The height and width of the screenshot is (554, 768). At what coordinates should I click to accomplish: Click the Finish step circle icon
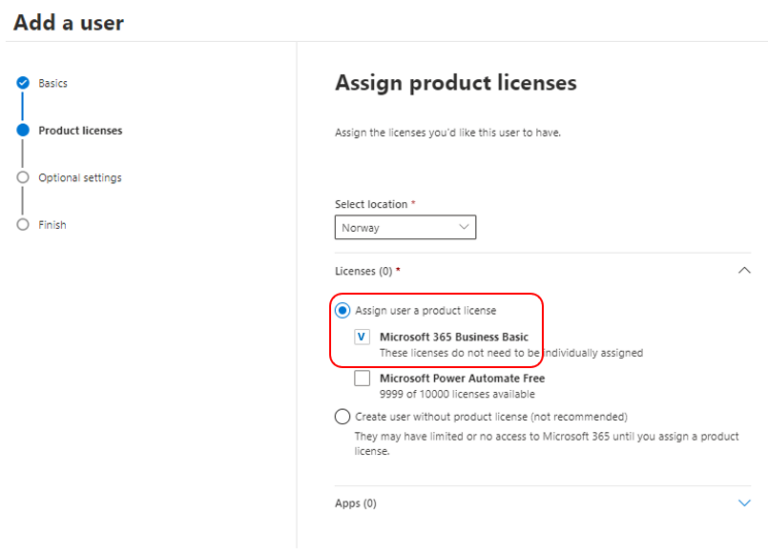click(23, 225)
